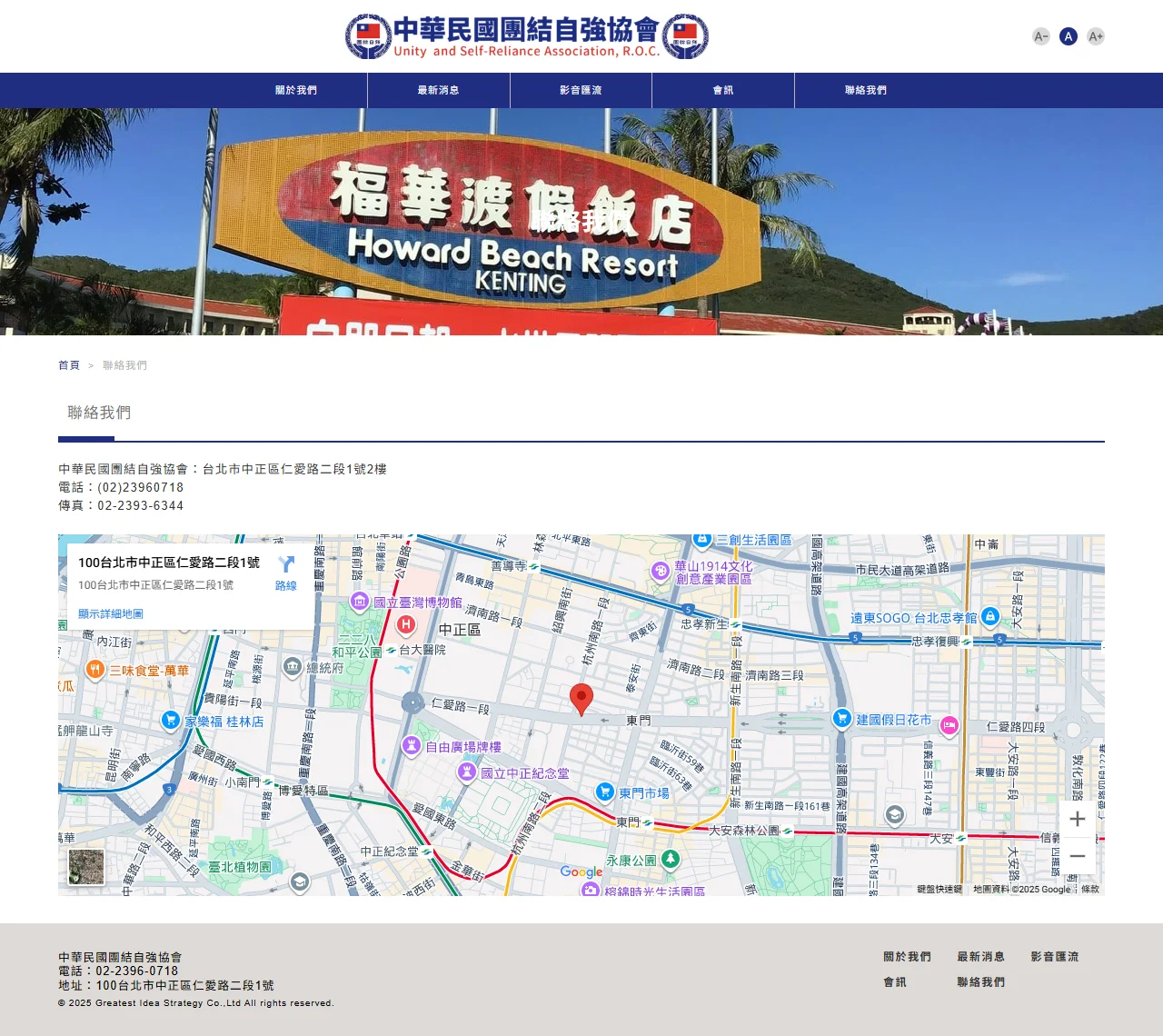
Task: Click 三創生活園區 shopping marker icon
Action: (x=702, y=540)
